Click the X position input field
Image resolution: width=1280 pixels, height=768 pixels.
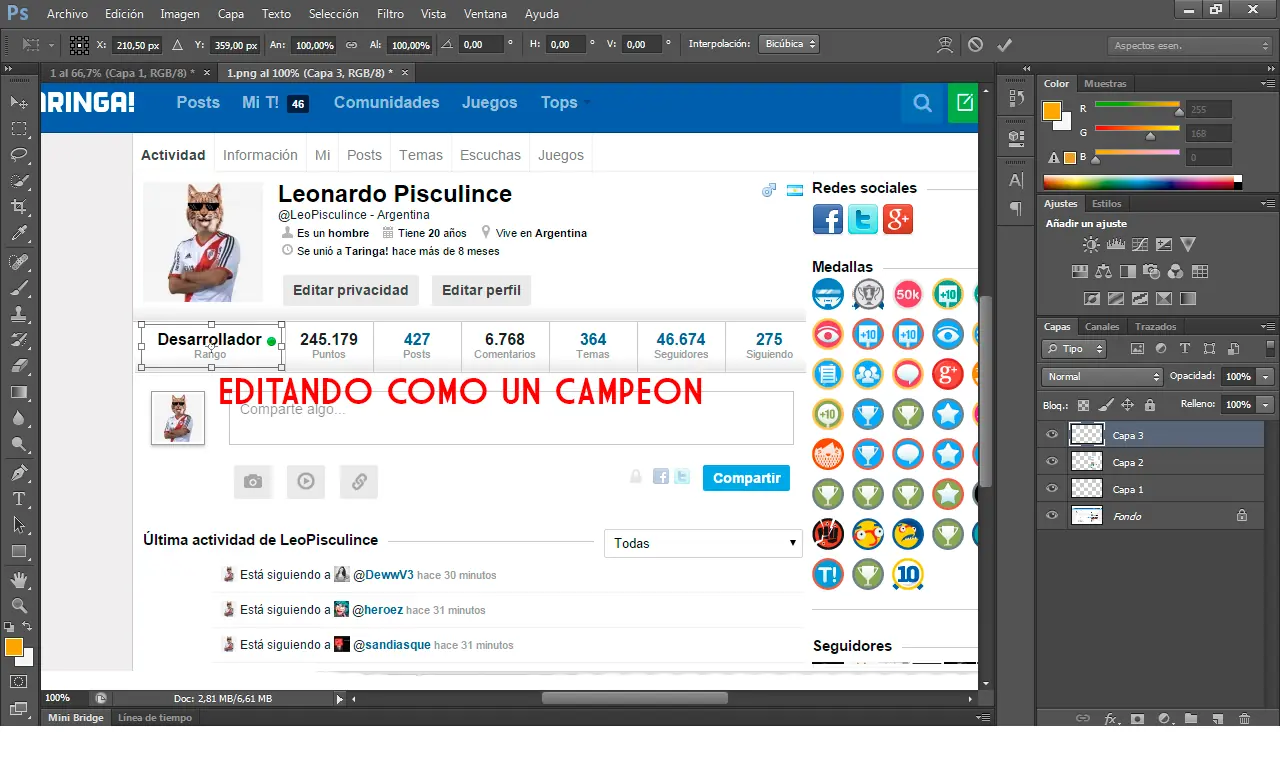tap(137, 45)
